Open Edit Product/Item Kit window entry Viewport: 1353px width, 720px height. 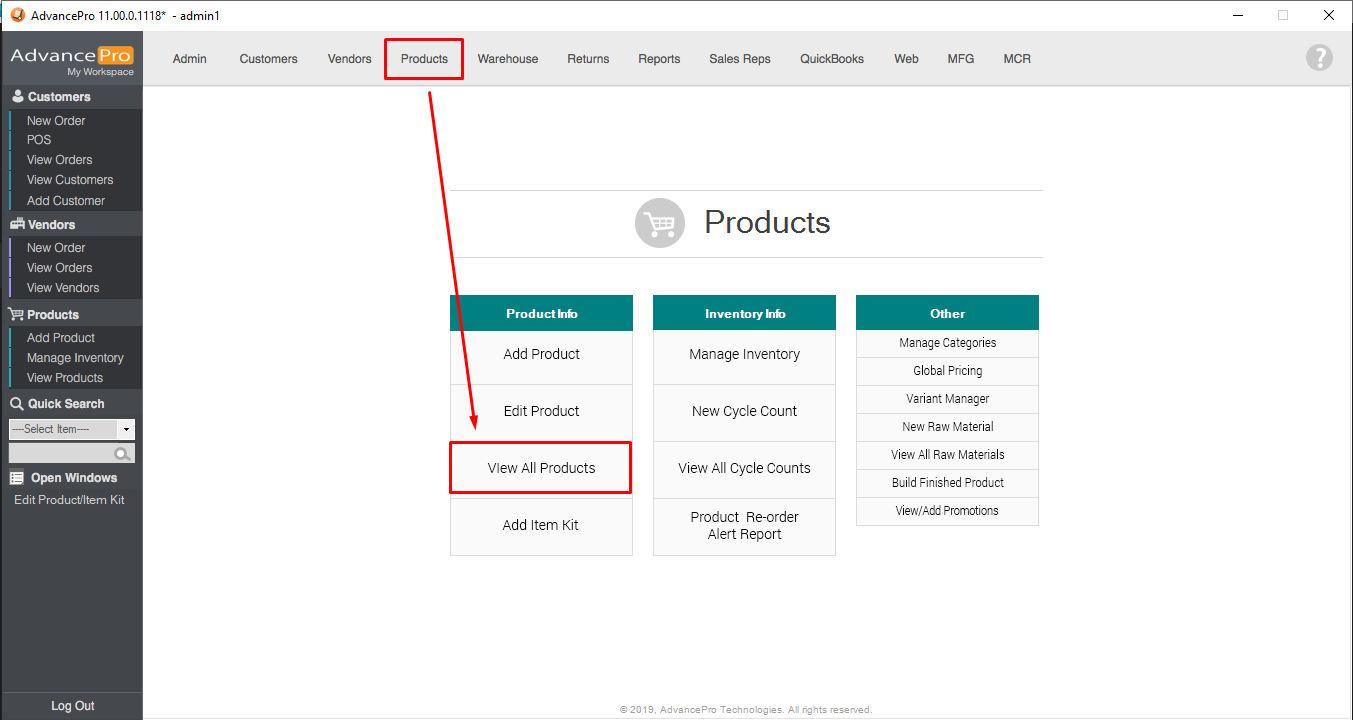69,500
